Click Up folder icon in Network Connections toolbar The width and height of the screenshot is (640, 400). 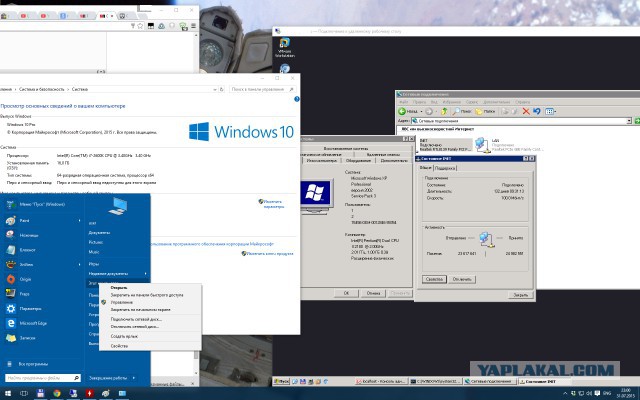point(444,111)
